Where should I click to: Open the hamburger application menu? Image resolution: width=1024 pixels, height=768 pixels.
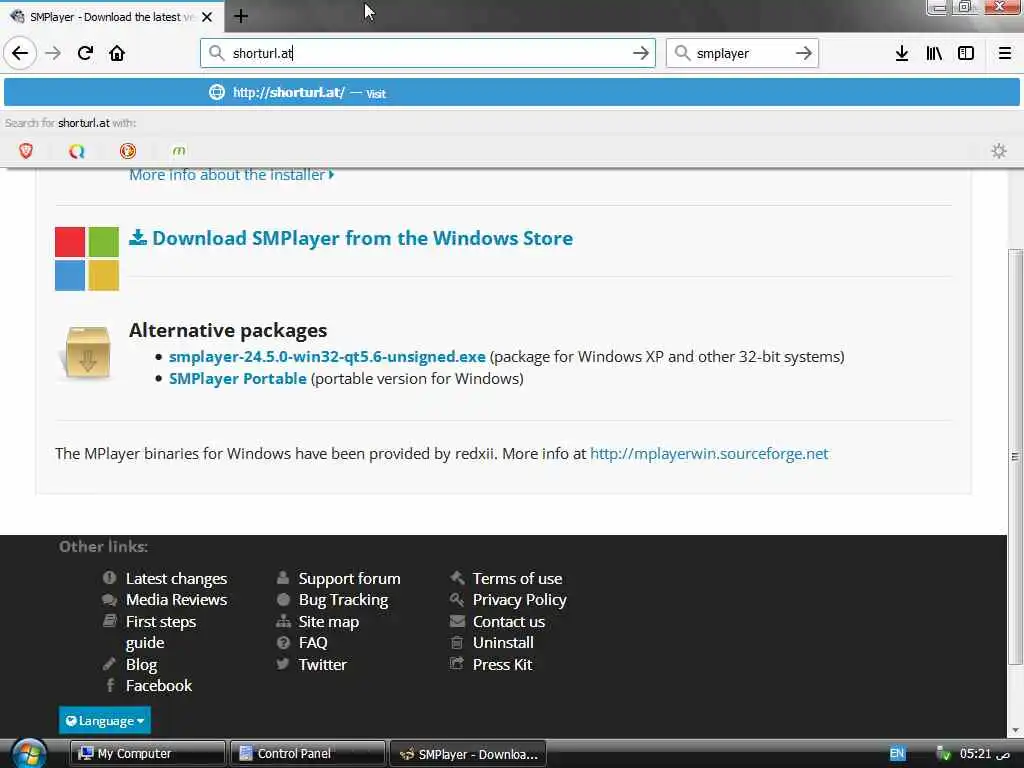pos(1004,53)
